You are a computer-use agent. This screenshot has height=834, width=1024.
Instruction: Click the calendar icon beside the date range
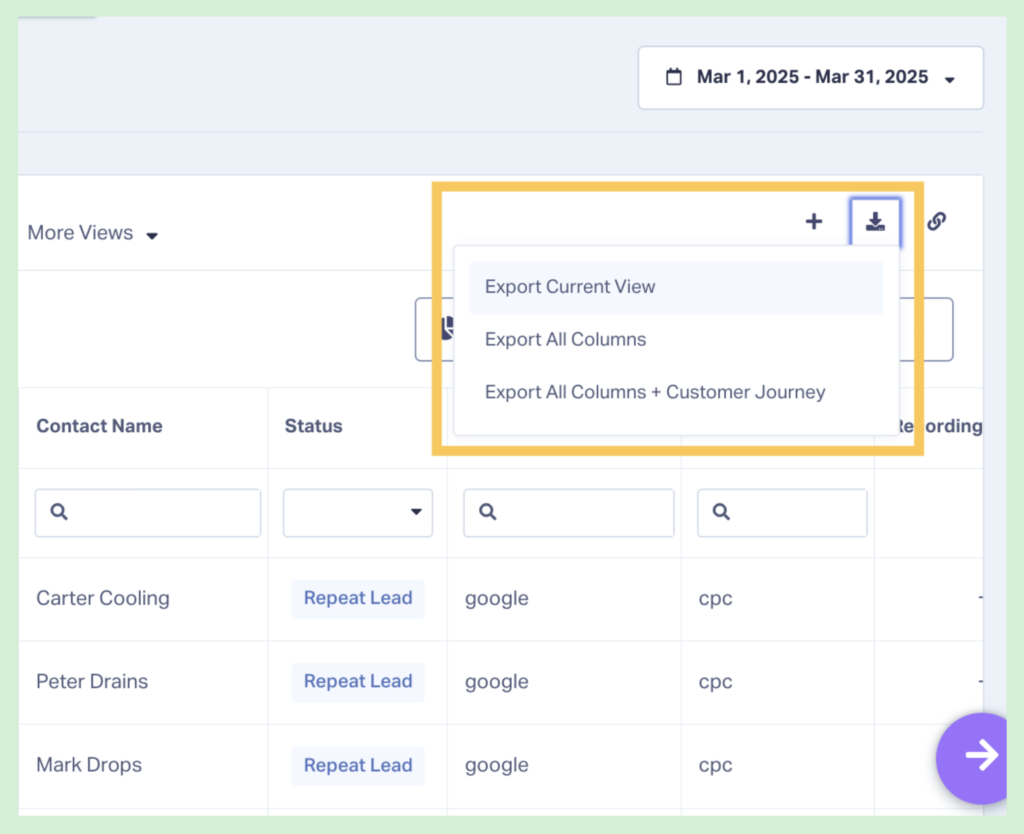675,77
